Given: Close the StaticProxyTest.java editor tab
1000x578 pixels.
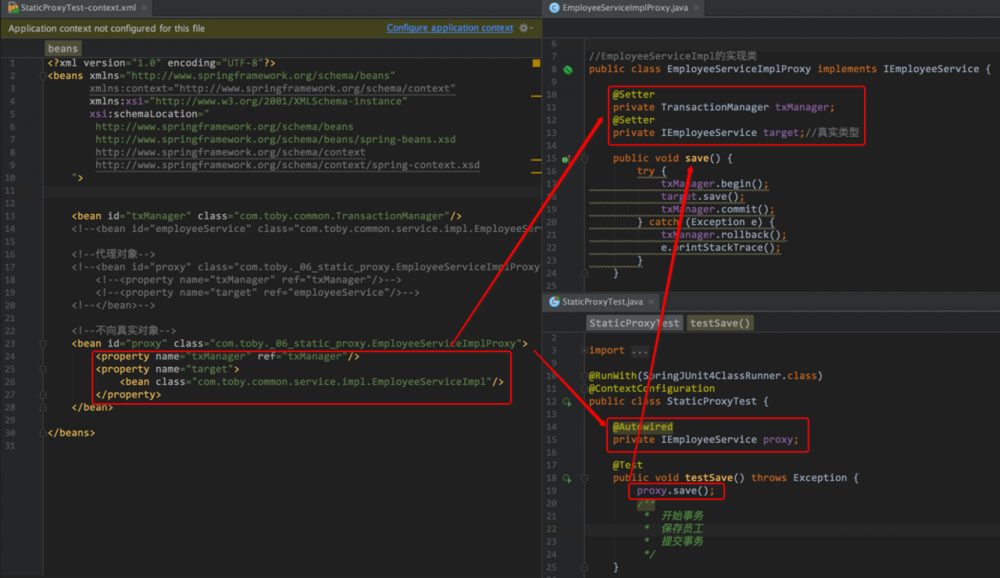Looking at the screenshot, I should [652, 301].
